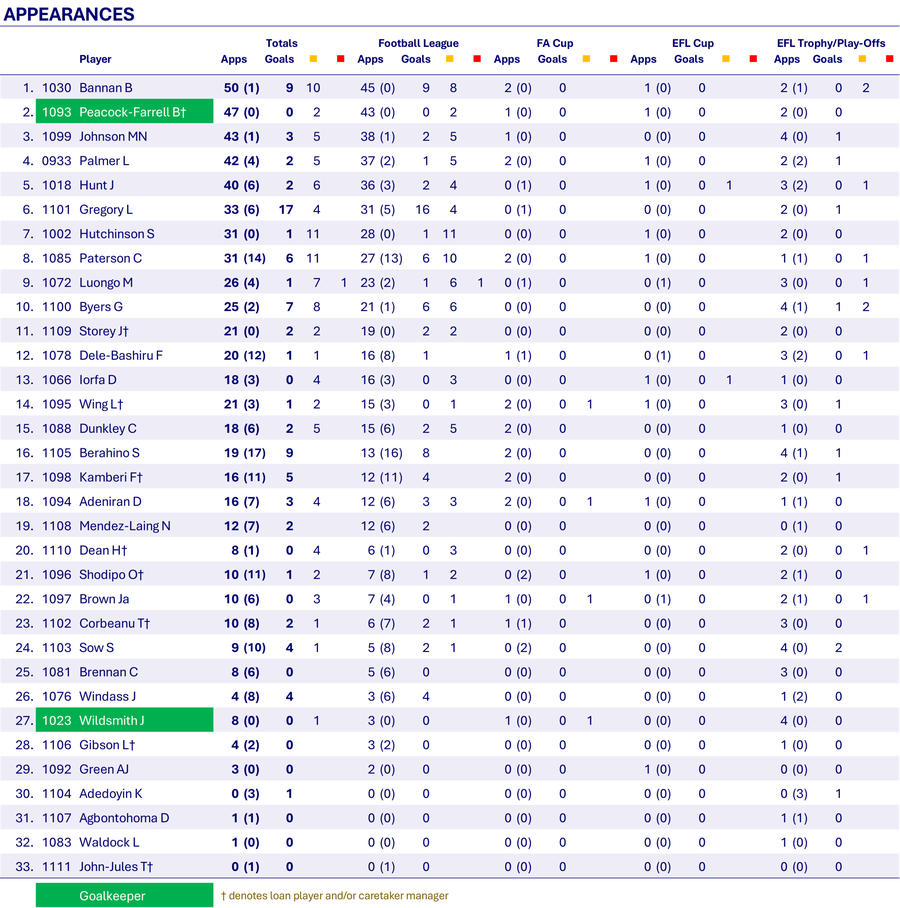Select player name Agbontohoma D
Image resolution: width=900 pixels, height=908 pixels.
coord(124,818)
